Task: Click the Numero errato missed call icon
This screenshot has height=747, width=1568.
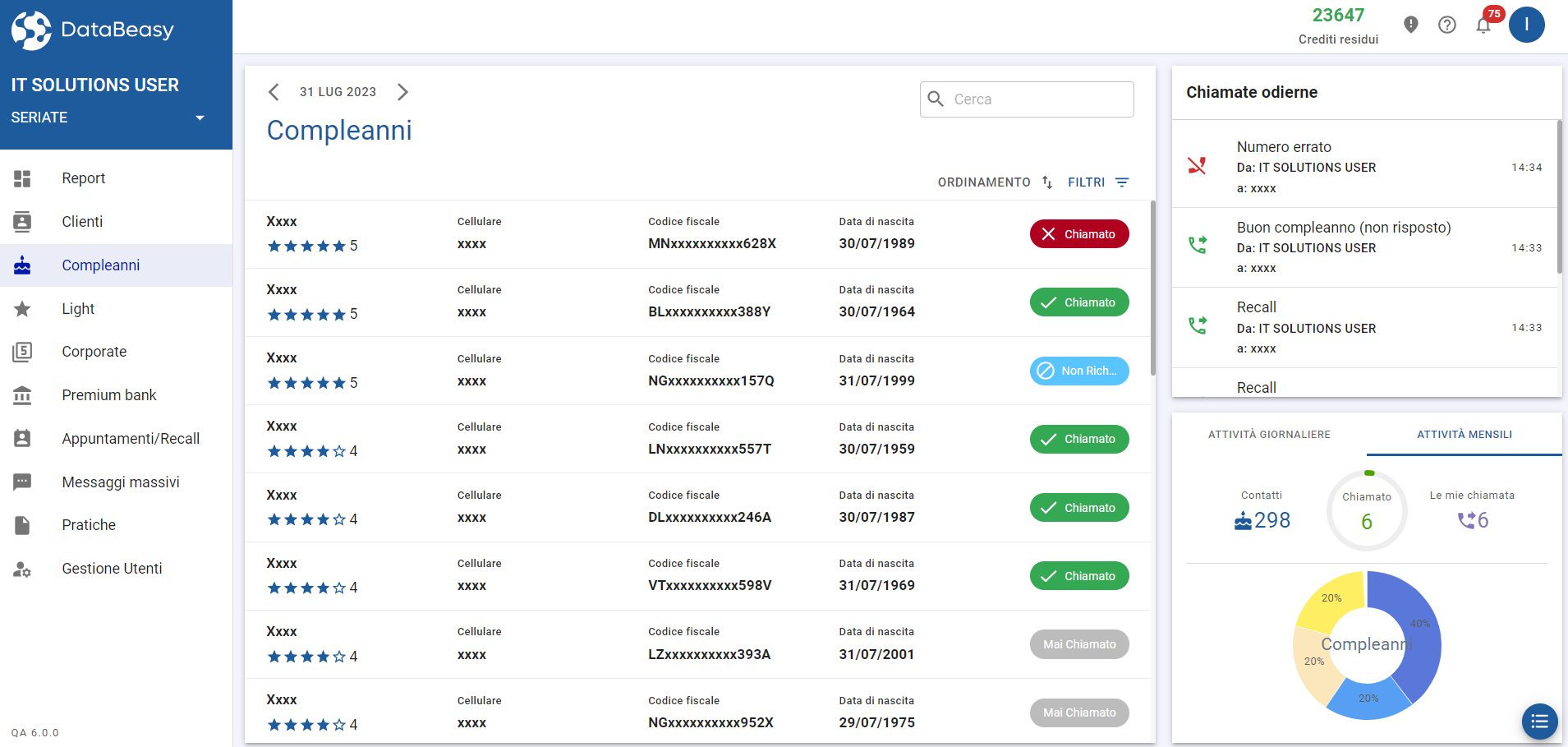Action: [x=1198, y=166]
